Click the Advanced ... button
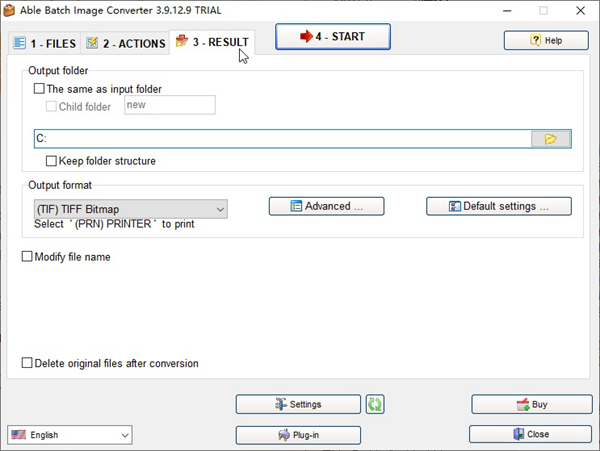 point(326,206)
